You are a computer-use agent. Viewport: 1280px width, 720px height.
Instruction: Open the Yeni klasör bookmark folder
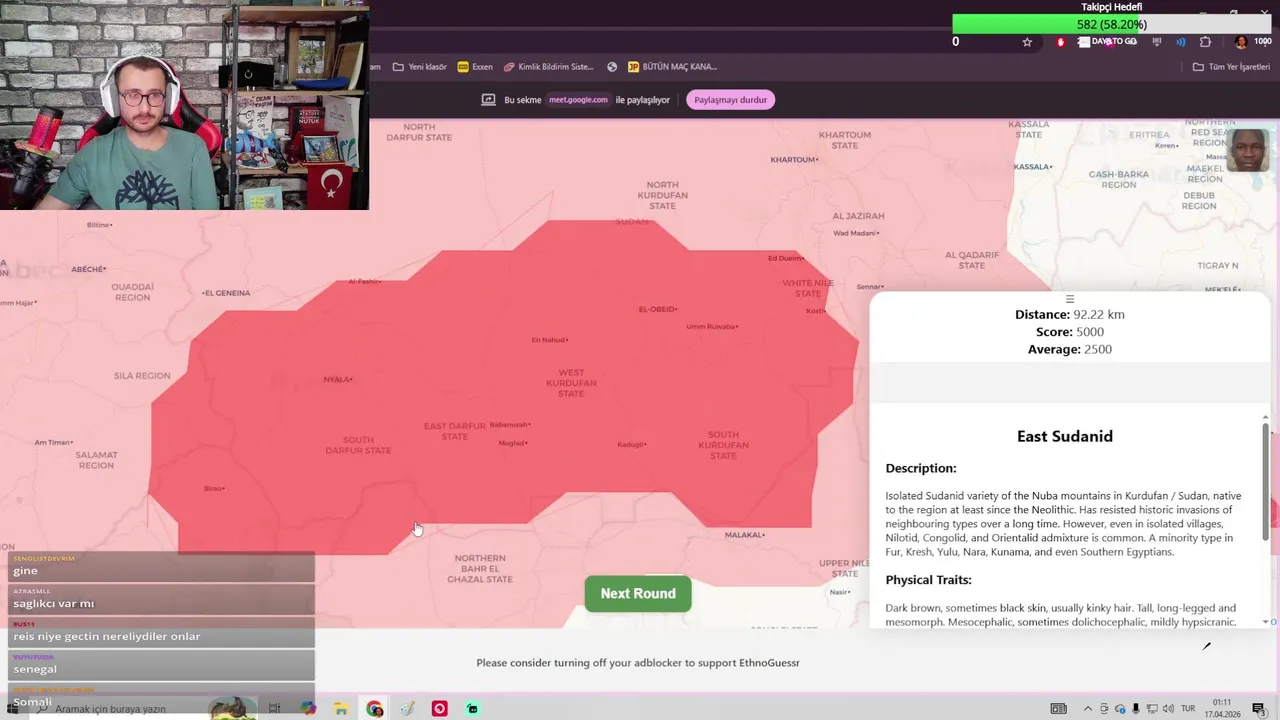419,67
